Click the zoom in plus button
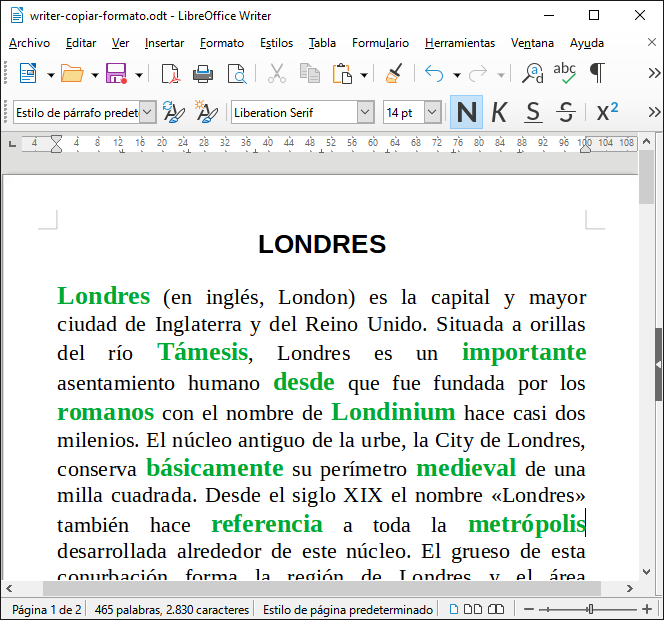 click(x=647, y=609)
